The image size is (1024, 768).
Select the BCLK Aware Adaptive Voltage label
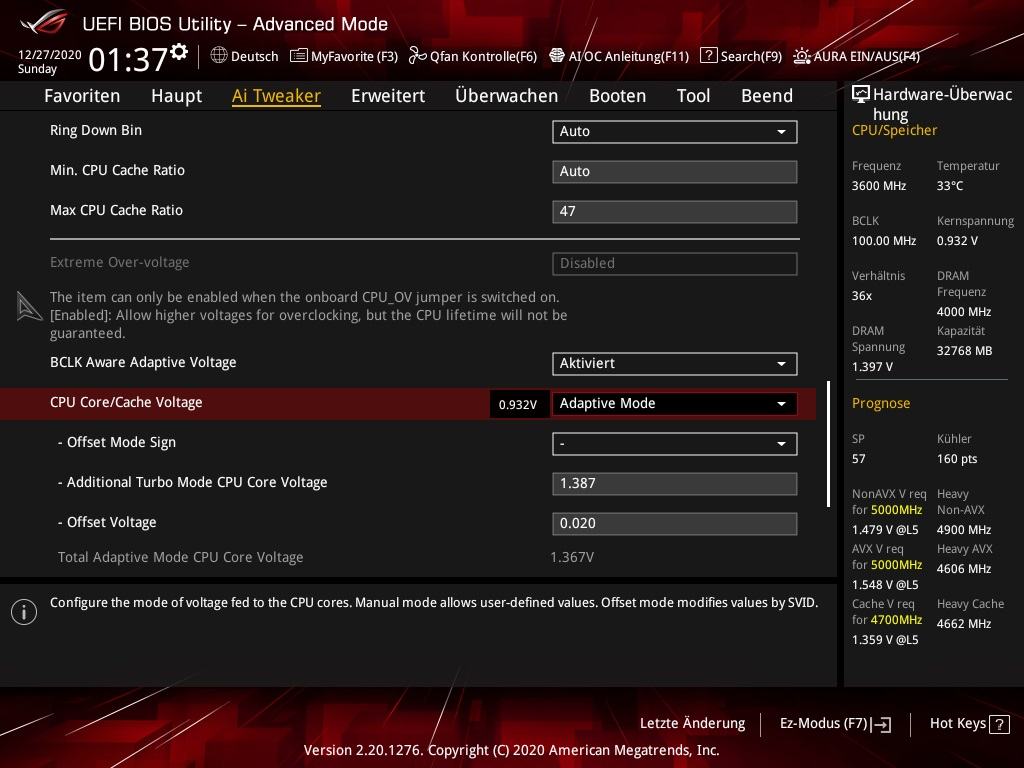143,362
